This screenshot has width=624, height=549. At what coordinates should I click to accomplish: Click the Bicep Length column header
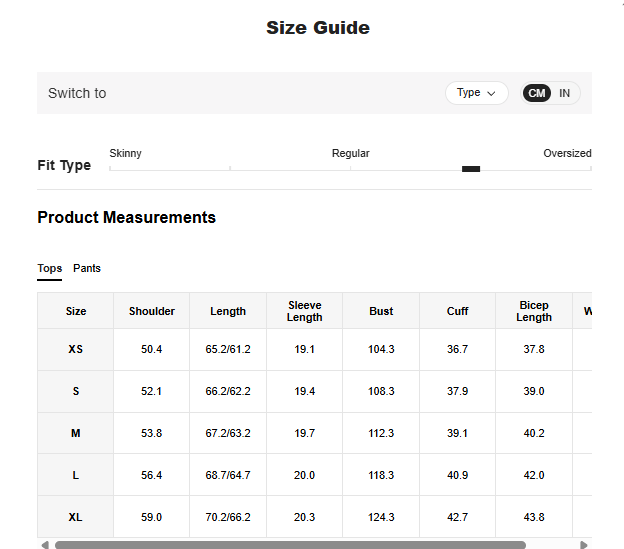point(534,311)
